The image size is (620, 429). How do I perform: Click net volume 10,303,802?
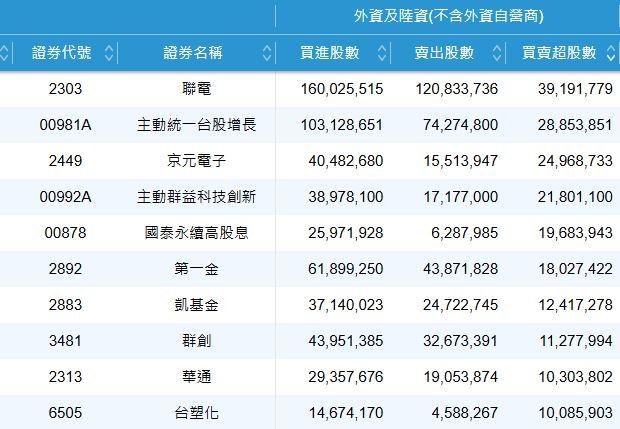(x=575, y=377)
